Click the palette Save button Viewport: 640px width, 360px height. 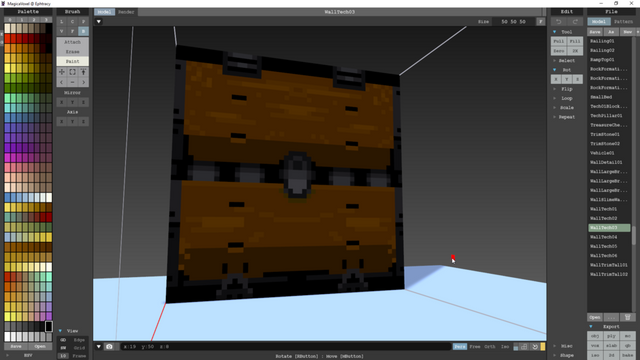(x=16, y=347)
